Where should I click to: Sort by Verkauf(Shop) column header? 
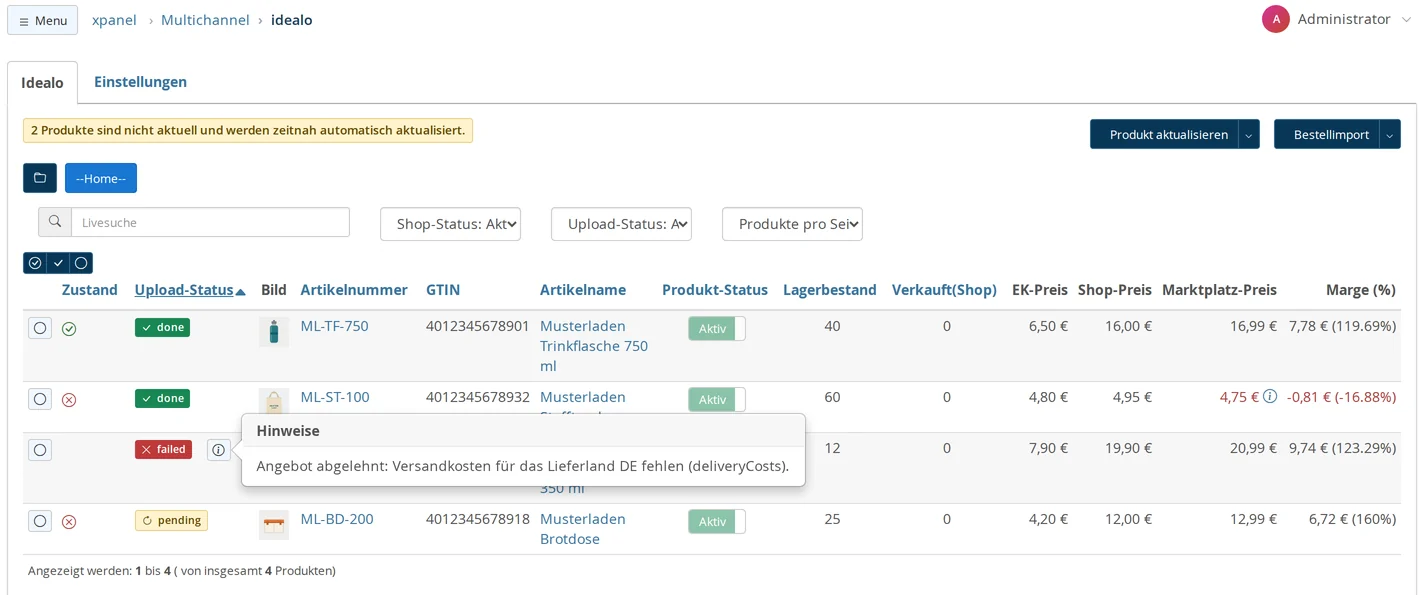[x=944, y=290]
